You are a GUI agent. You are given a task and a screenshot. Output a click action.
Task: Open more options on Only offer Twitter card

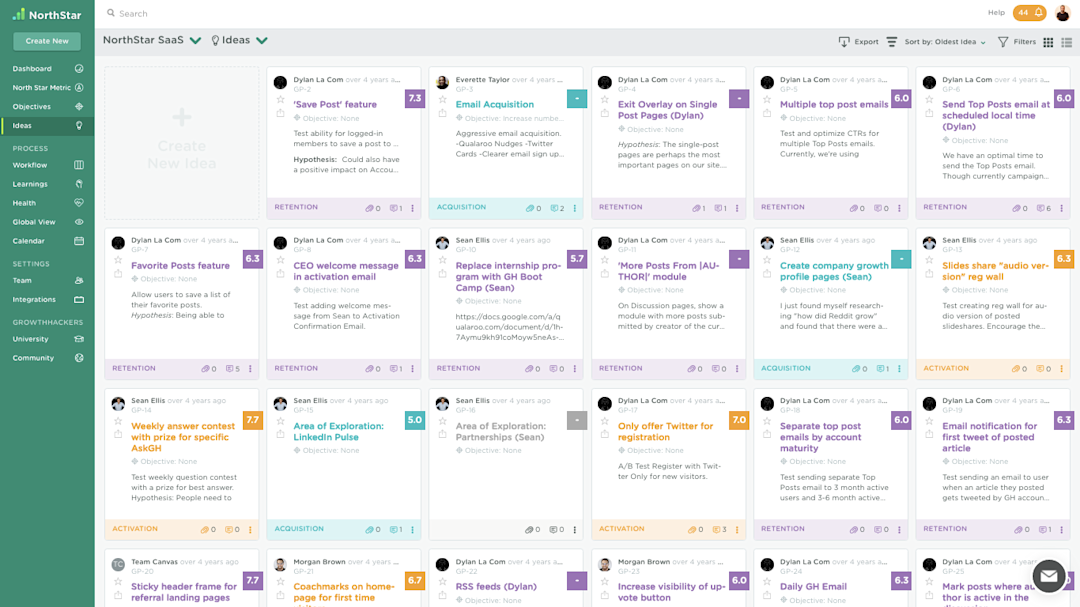pyautogui.click(x=737, y=530)
